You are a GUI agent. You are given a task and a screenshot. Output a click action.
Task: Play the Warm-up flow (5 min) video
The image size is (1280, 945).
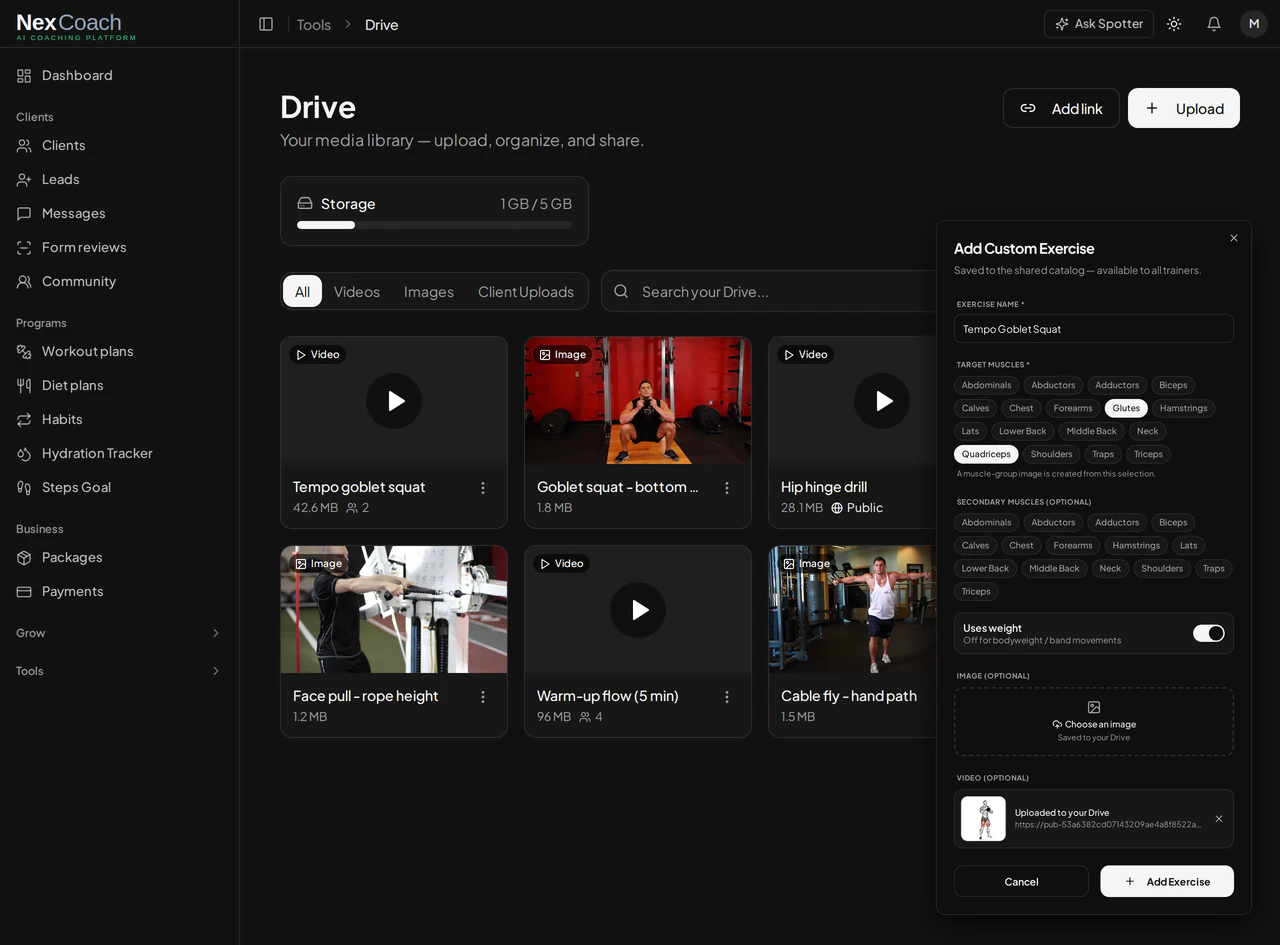(x=638, y=610)
